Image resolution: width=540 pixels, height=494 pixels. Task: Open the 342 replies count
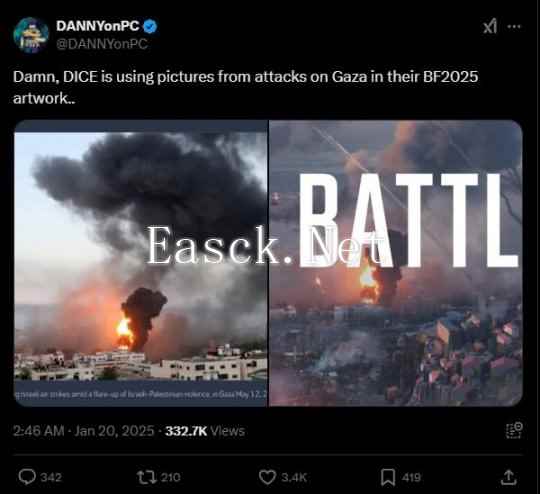click(x=51, y=477)
